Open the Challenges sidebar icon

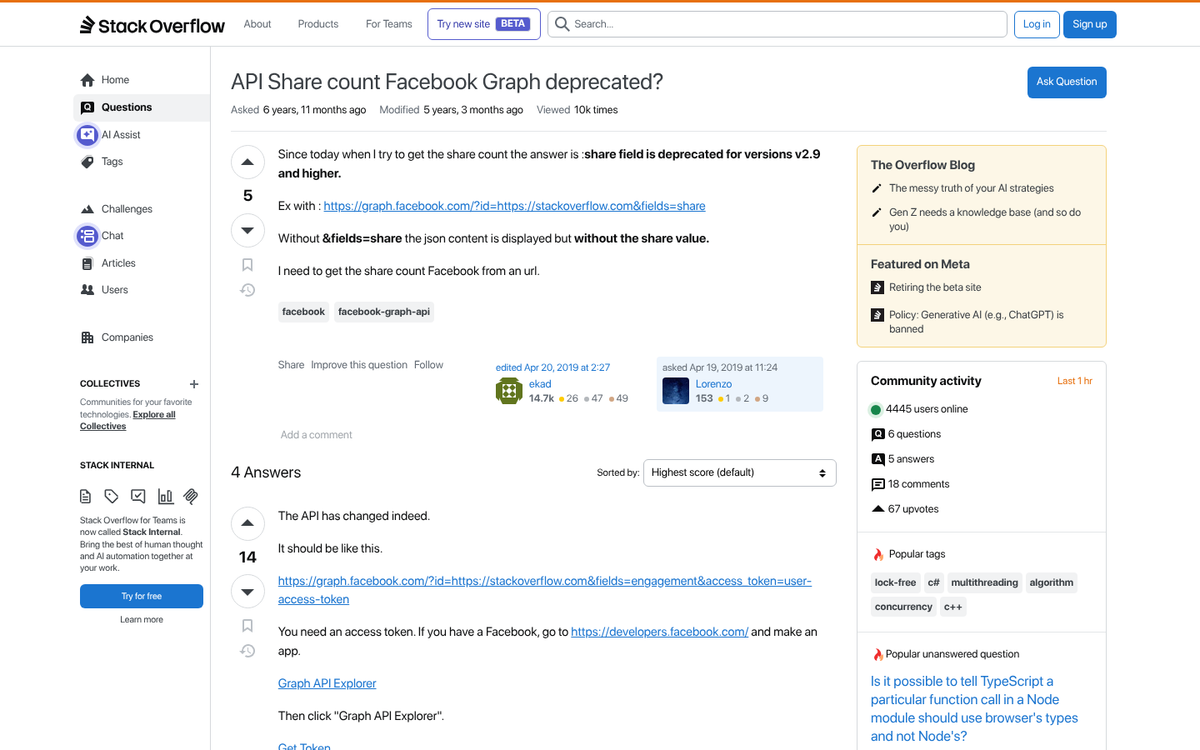88,208
